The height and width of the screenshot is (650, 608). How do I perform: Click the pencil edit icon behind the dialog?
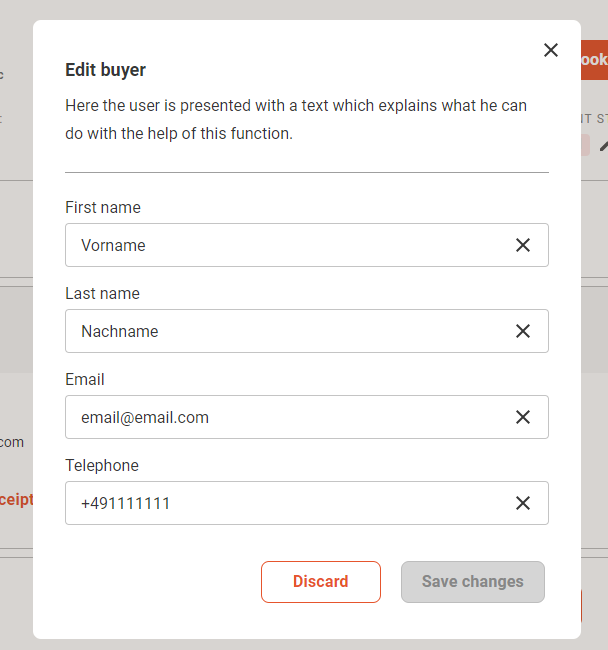[604, 146]
